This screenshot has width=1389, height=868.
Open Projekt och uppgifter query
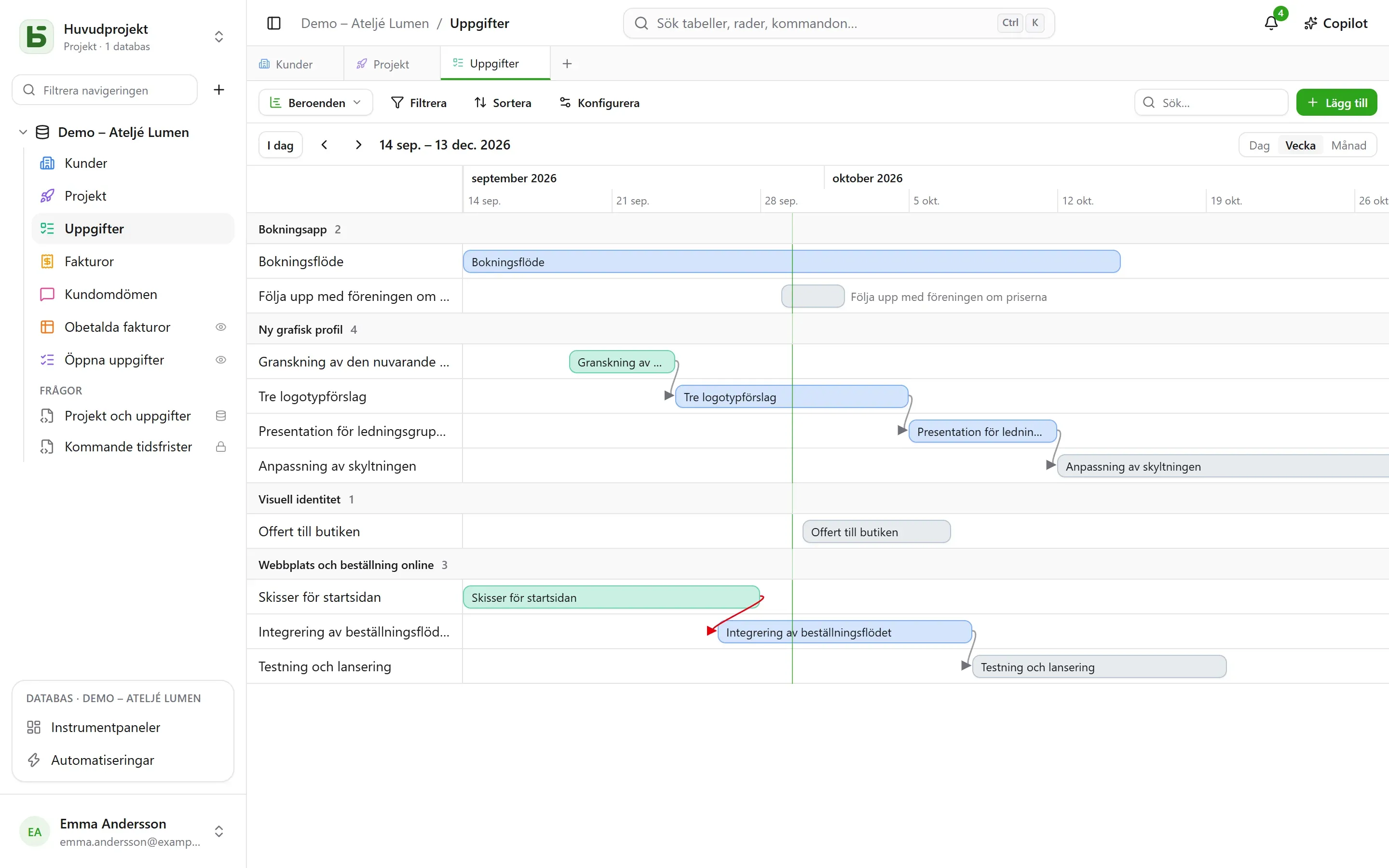pyautogui.click(x=133, y=416)
